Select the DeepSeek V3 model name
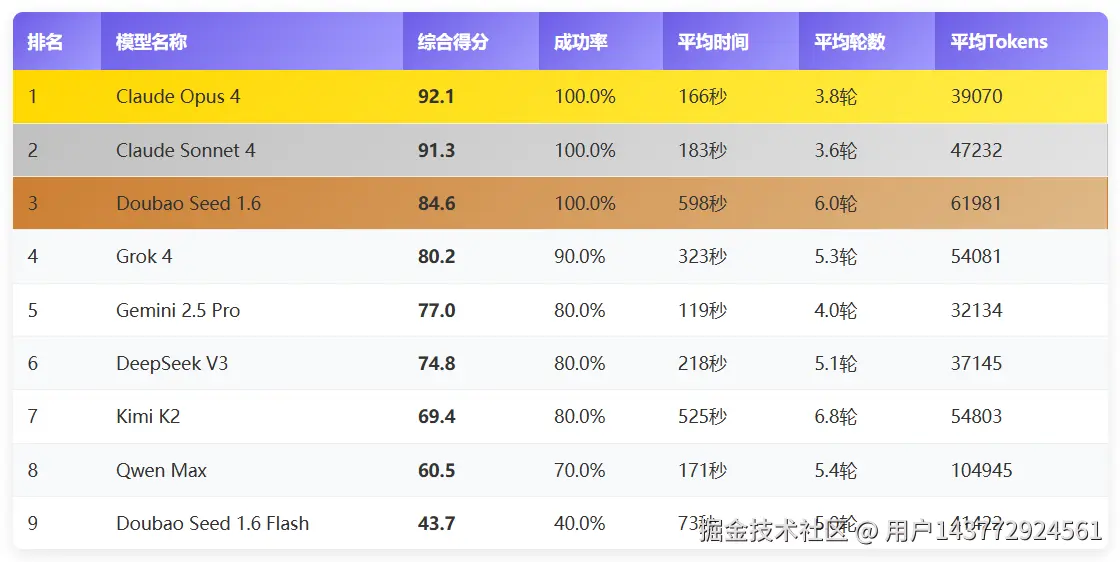This screenshot has height=562, width=1120. tap(172, 363)
